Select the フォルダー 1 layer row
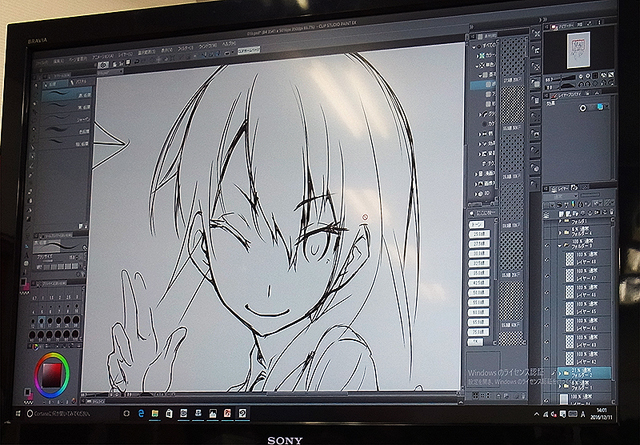640x445 pixels. click(584, 385)
